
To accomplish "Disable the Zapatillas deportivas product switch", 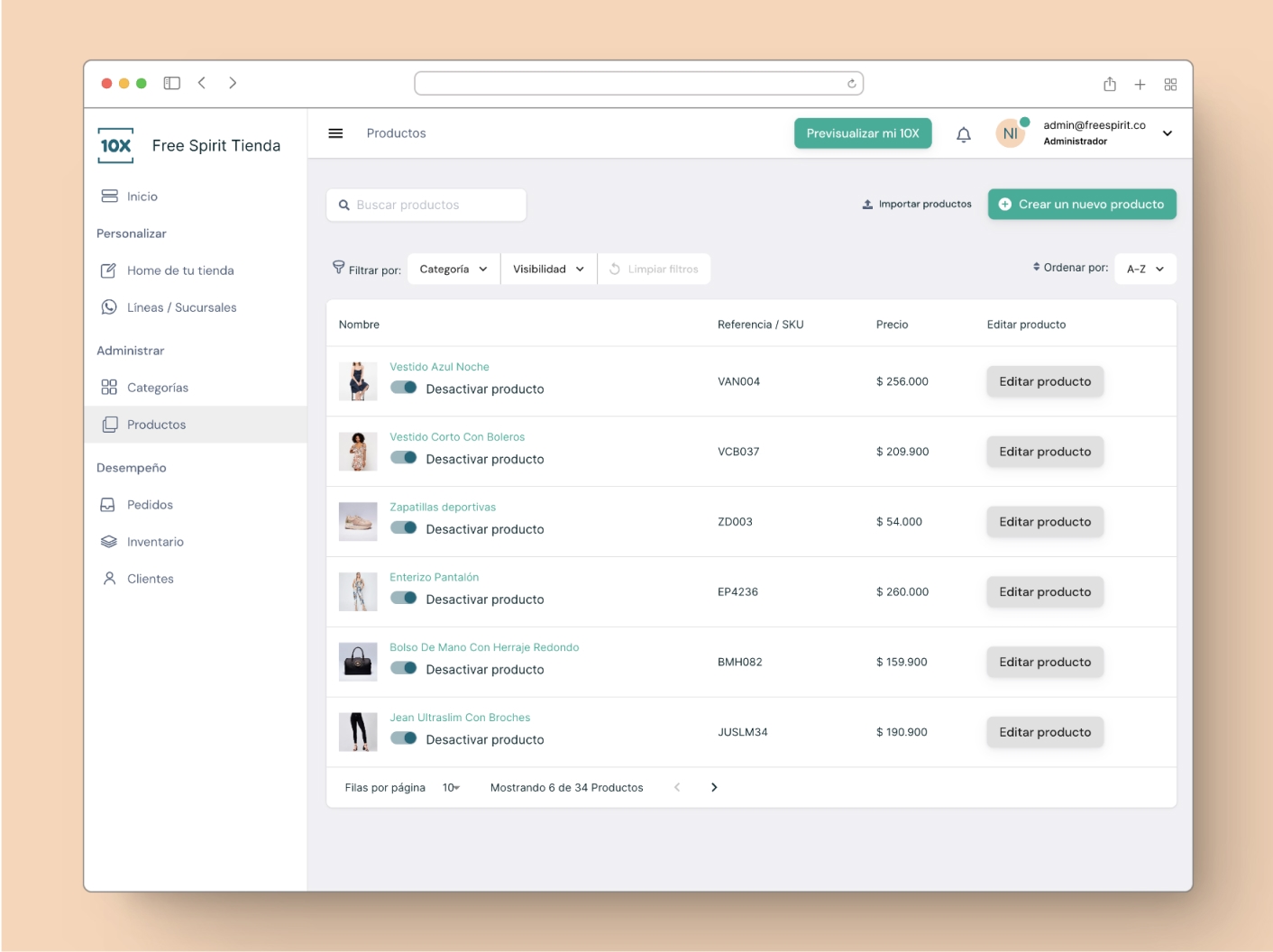I will [404, 529].
